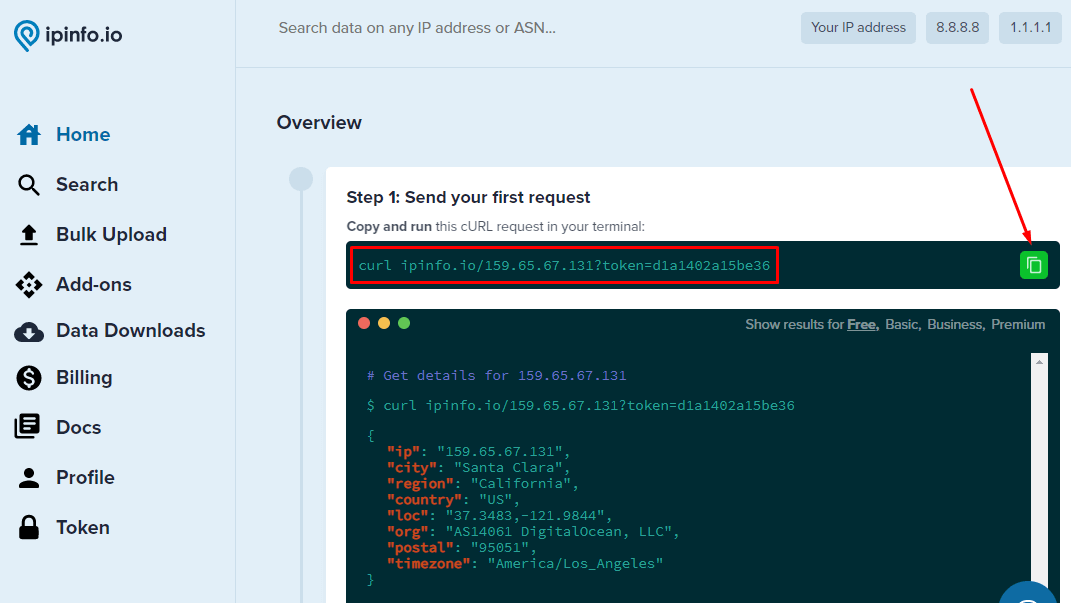Click the red terminal window dot
The height and width of the screenshot is (603, 1071).
point(364,323)
